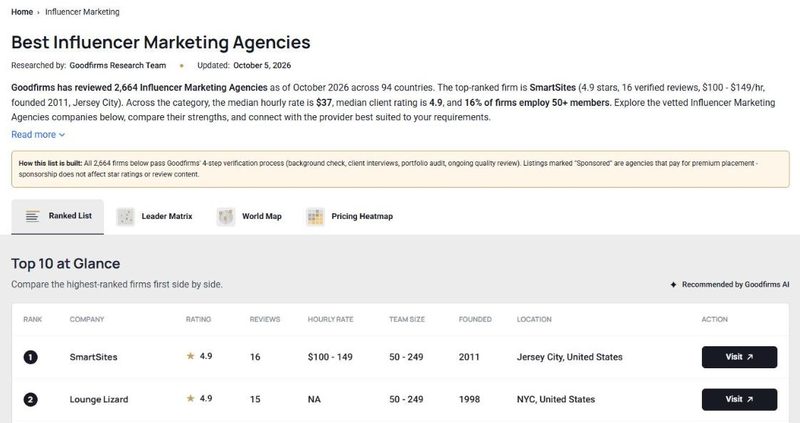Click the Leader Matrix grid icon
The height and width of the screenshot is (423, 800).
click(x=125, y=217)
